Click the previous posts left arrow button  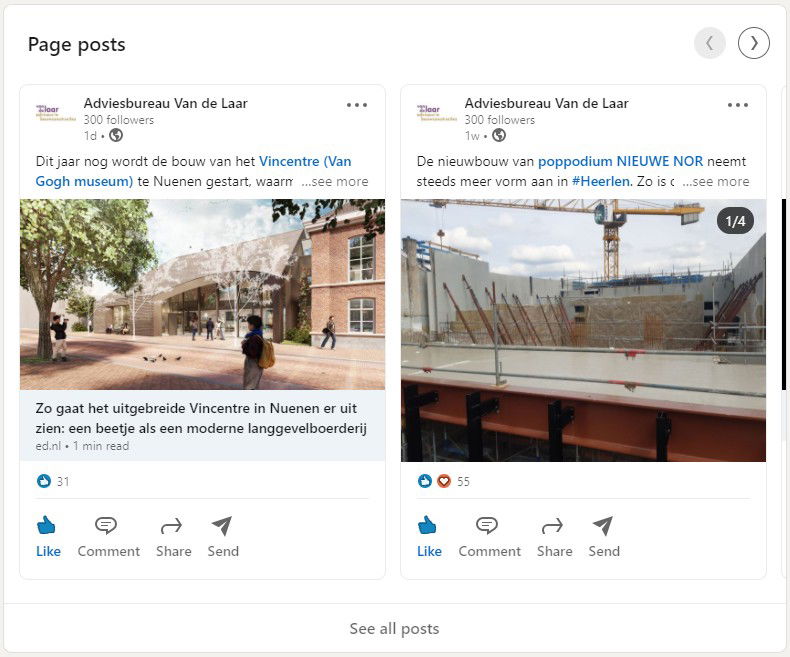pos(709,43)
